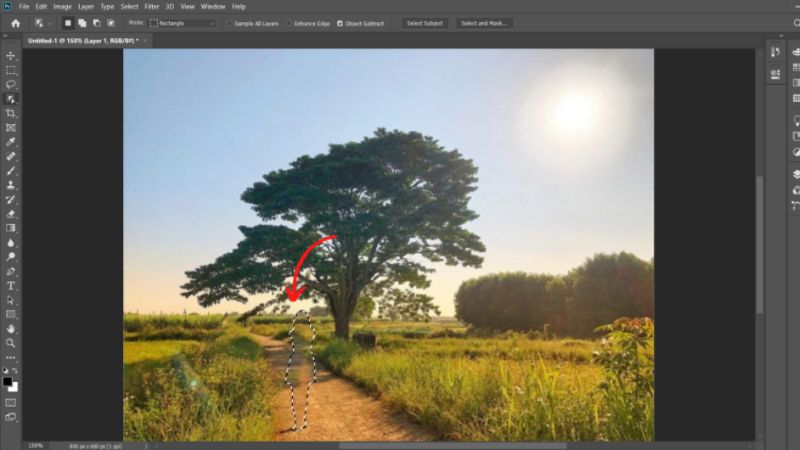
Task: Select the Rectangle shape tool
Action: pos(11,314)
